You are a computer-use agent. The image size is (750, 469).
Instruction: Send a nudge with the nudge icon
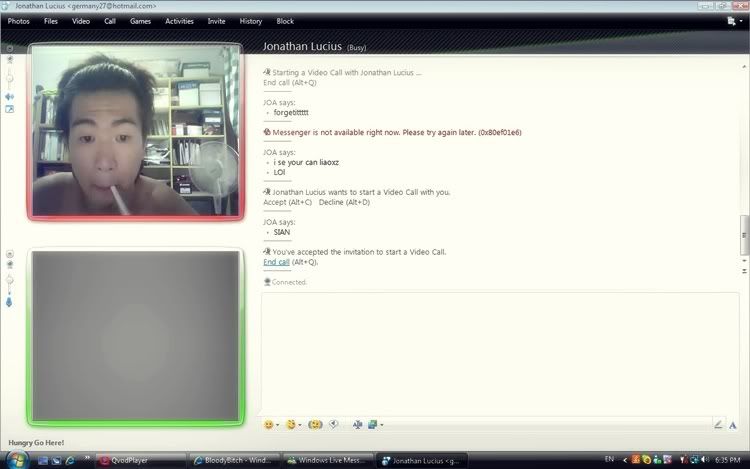click(x=315, y=424)
